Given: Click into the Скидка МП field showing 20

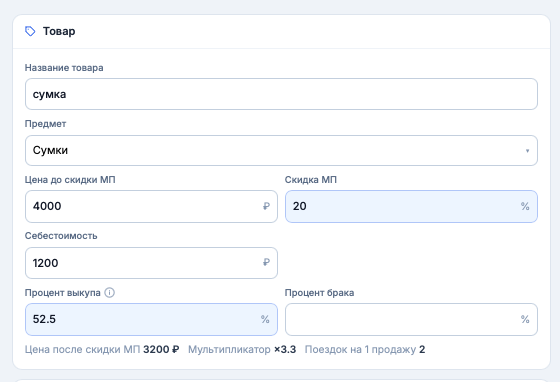Looking at the screenshot, I should coord(411,206).
